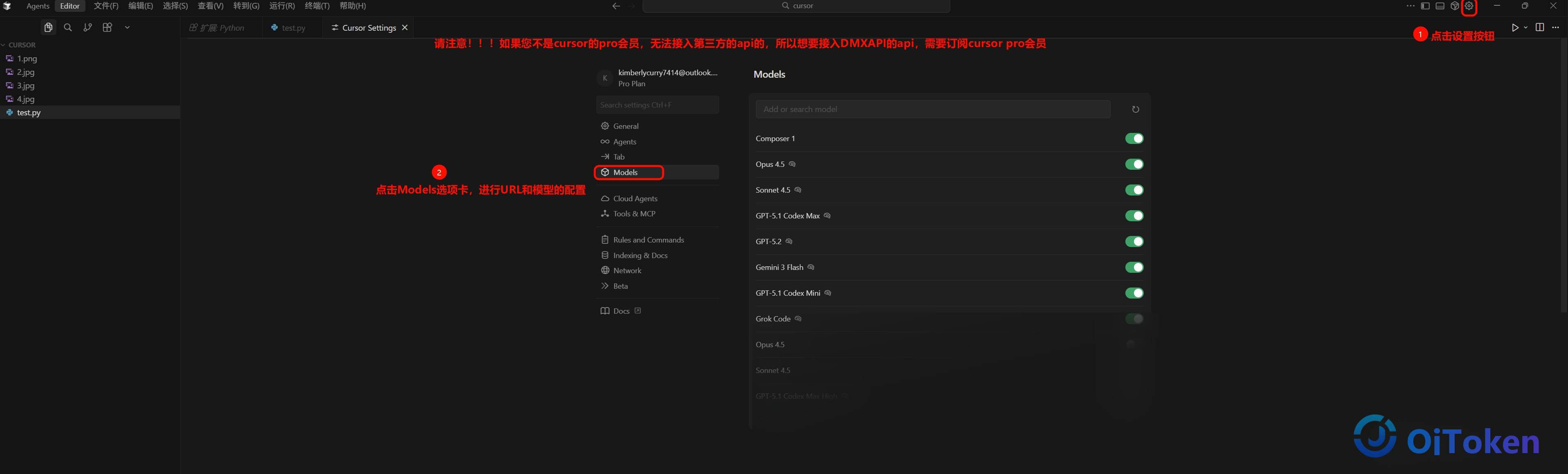Expand the sidebar views dropdown chevron
Image resolution: width=1568 pixels, height=474 pixels.
[127, 27]
